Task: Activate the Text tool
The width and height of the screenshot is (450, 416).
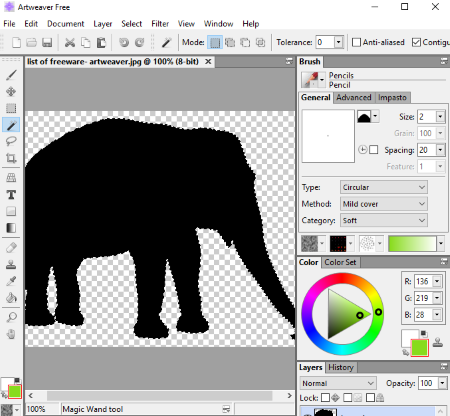Action: click(x=11, y=195)
